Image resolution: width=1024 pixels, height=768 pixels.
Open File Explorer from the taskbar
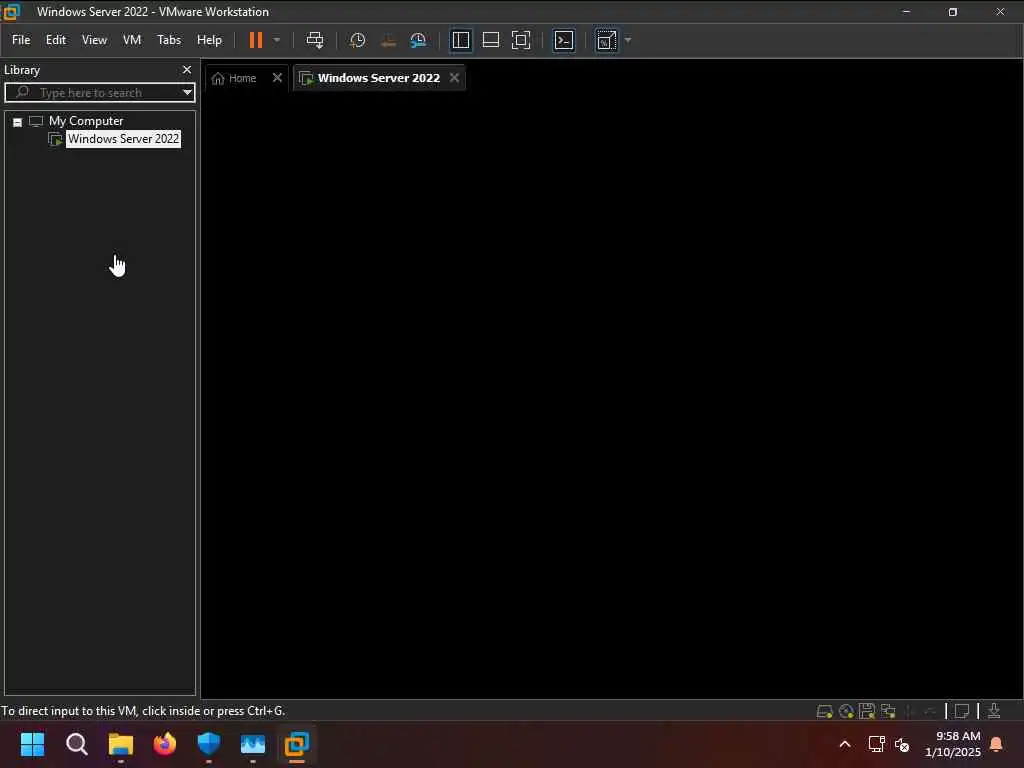[x=121, y=744]
